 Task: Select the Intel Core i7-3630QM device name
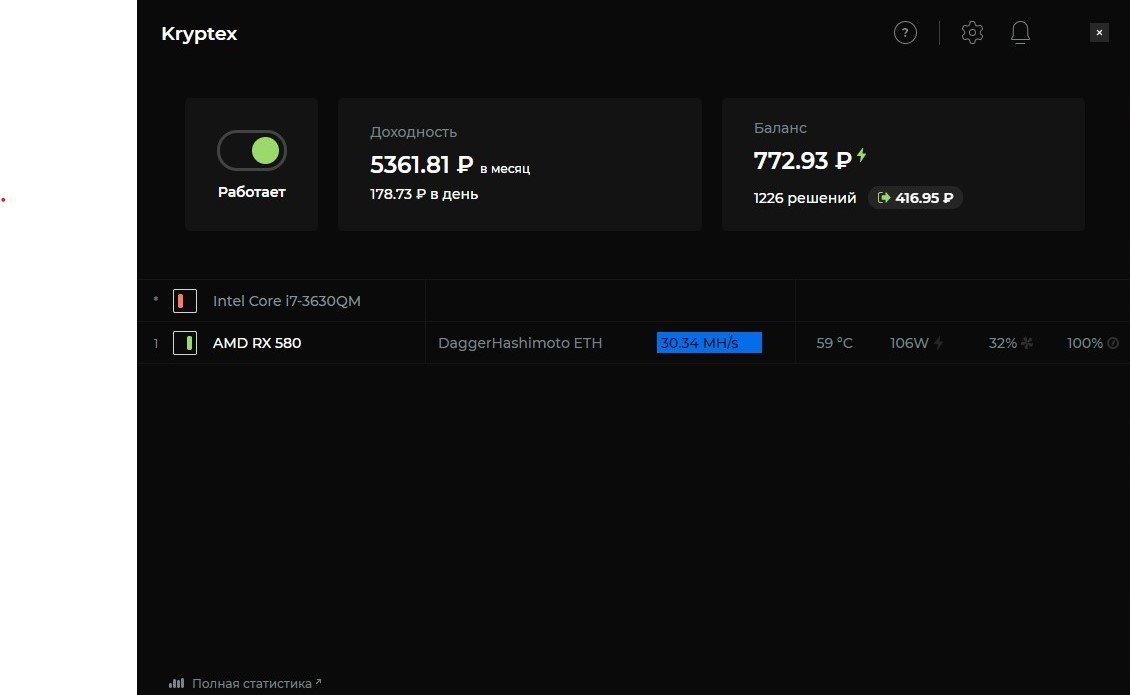287,301
